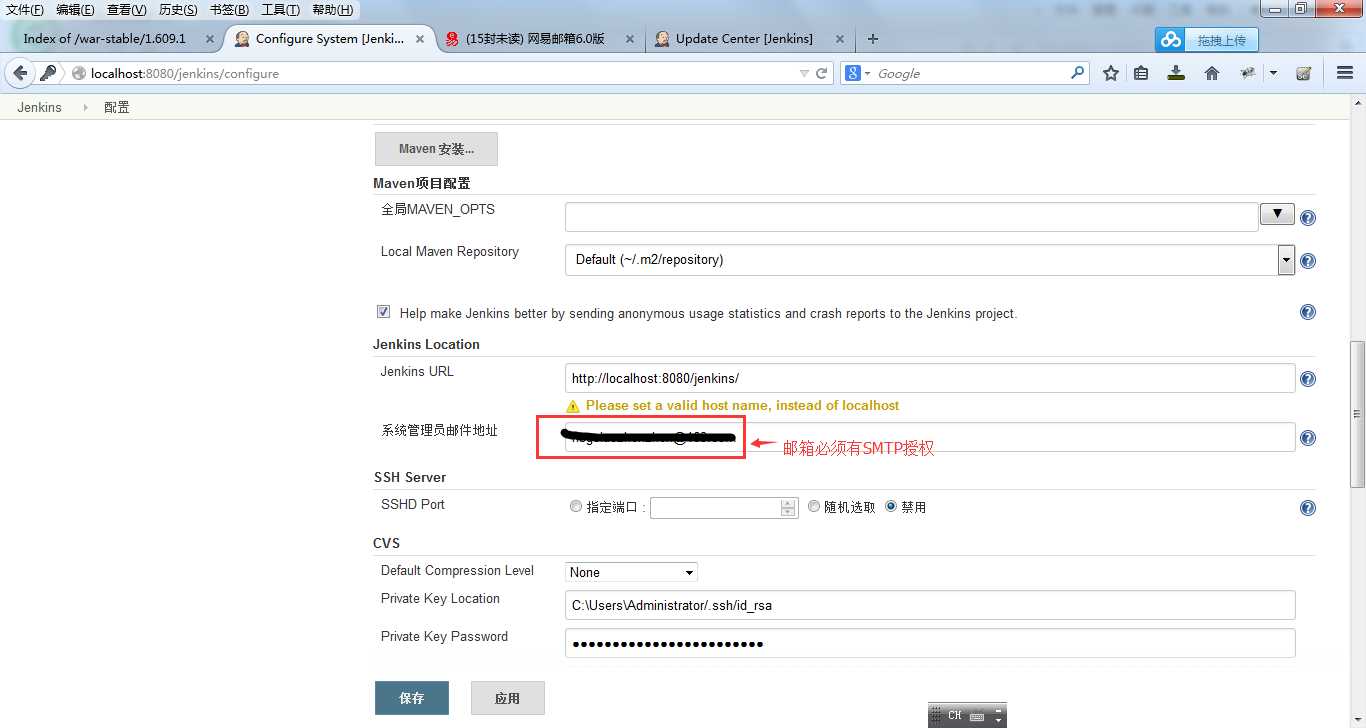Close the Configure System tab
This screenshot has width=1366, height=728.
[421, 39]
